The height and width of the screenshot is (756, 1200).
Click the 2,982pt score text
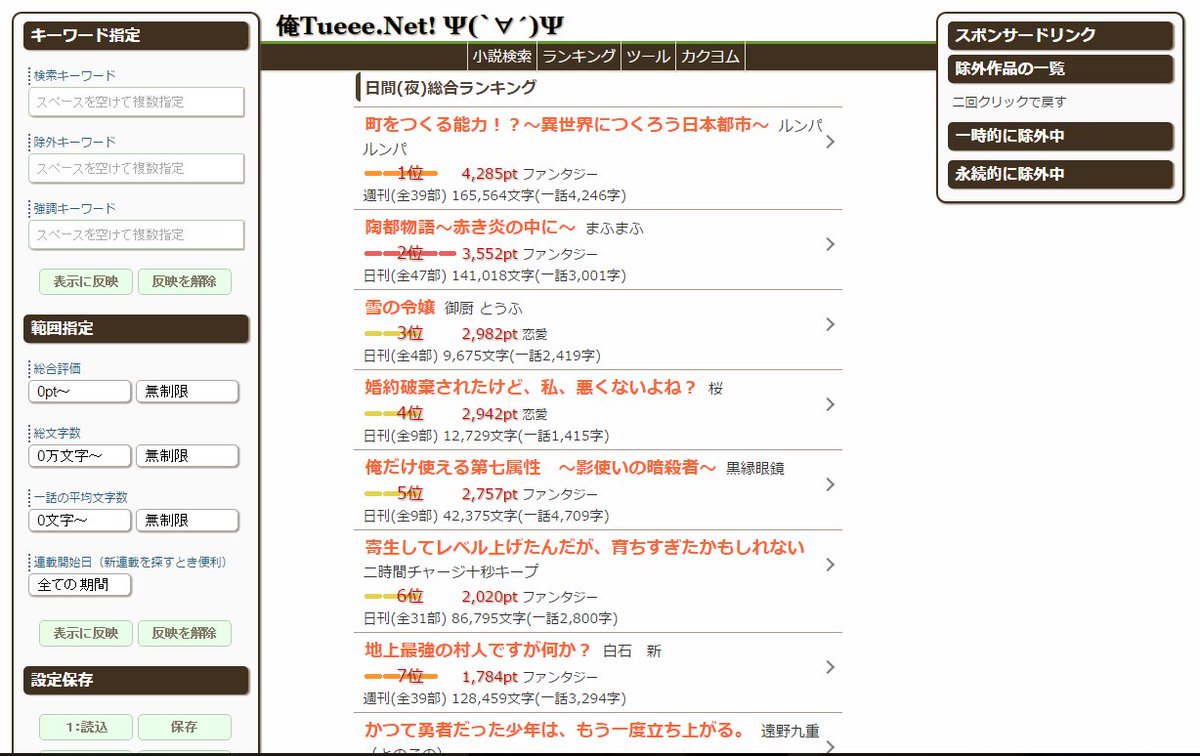490,333
